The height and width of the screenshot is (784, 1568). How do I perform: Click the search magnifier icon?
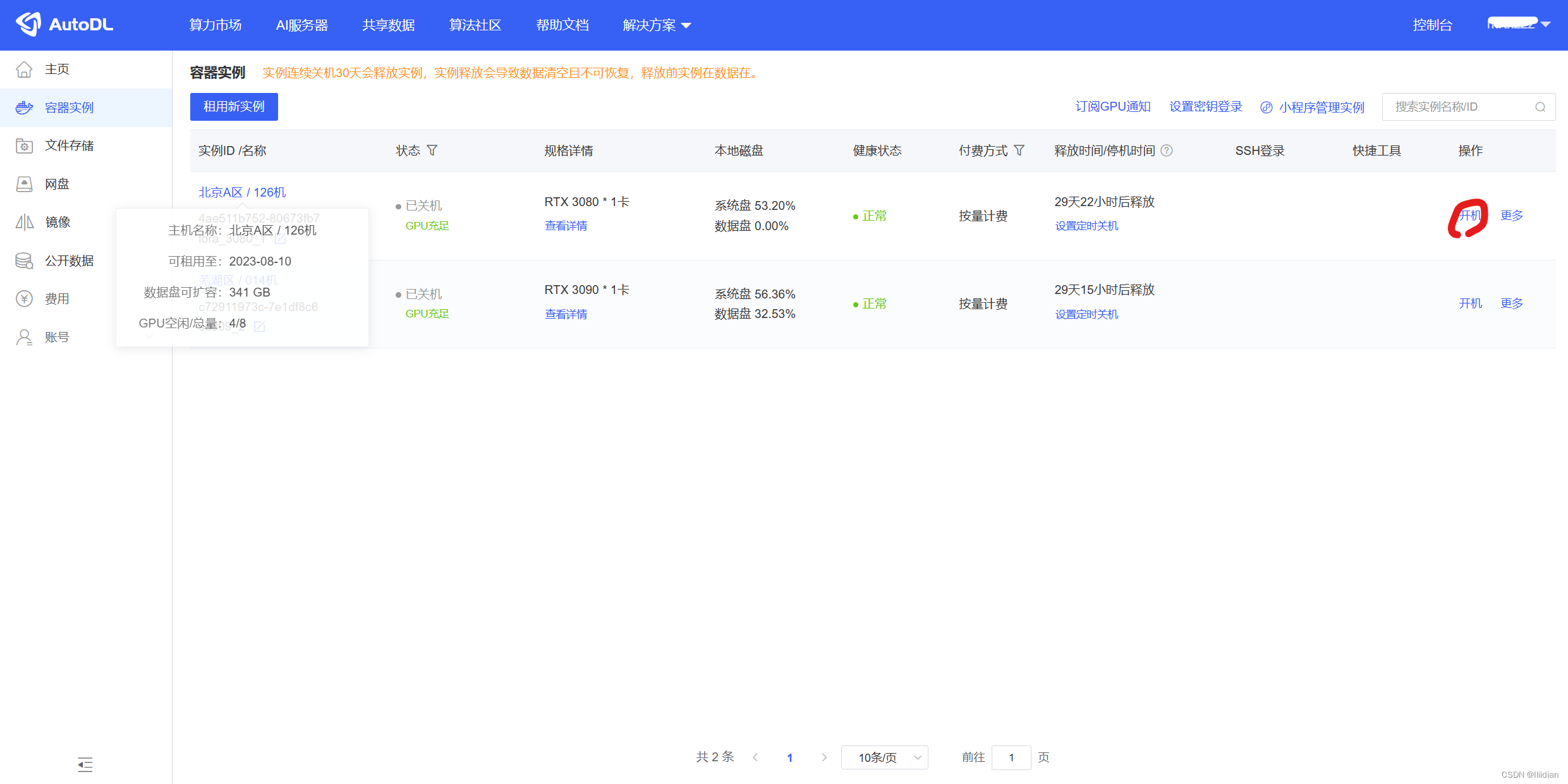pos(1540,107)
